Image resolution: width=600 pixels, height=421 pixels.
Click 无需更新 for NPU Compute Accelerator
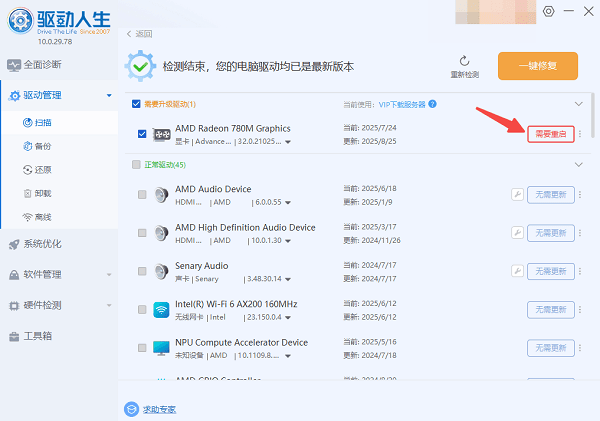point(551,348)
